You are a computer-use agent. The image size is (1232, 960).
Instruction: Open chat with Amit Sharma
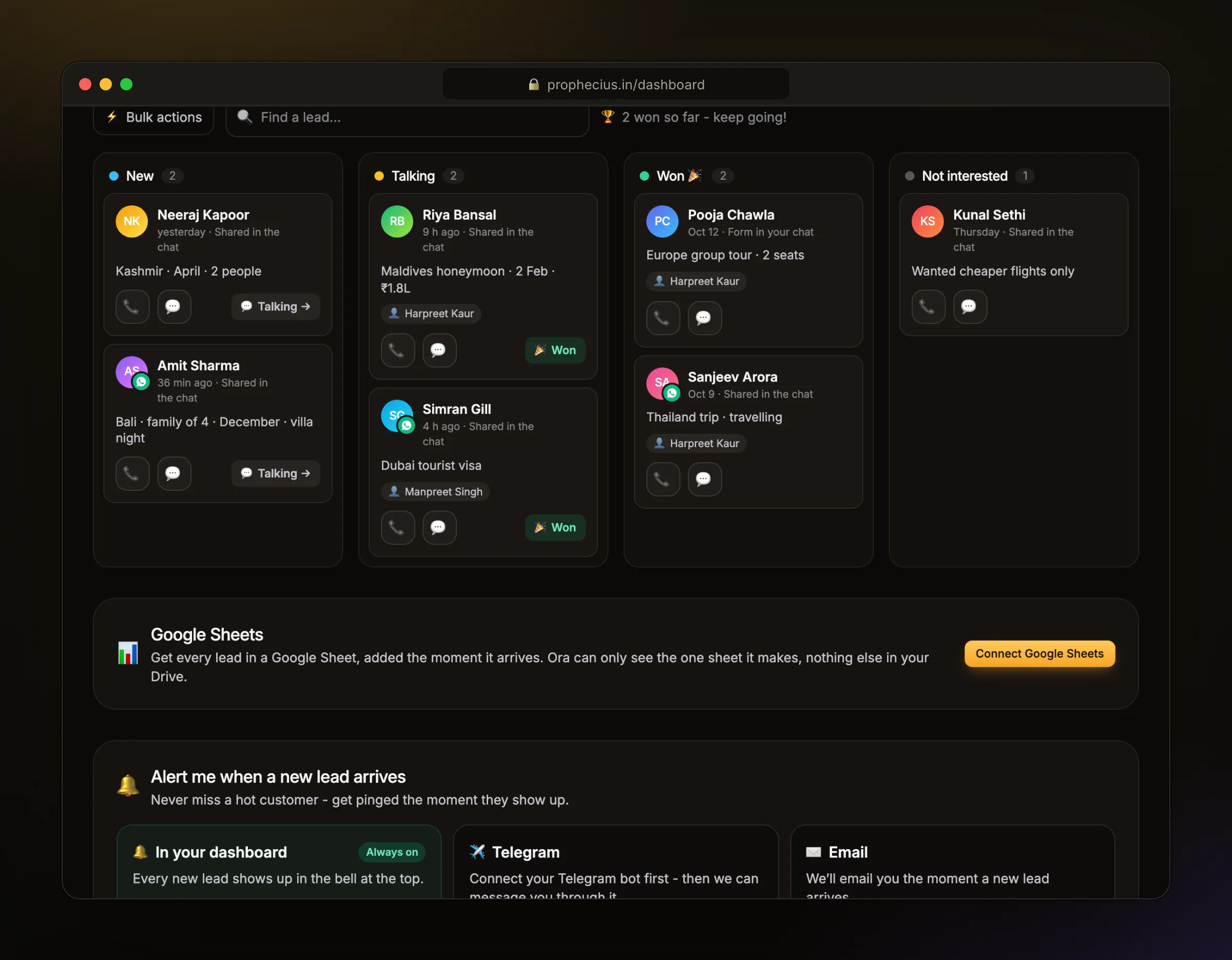pyautogui.click(x=174, y=473)
